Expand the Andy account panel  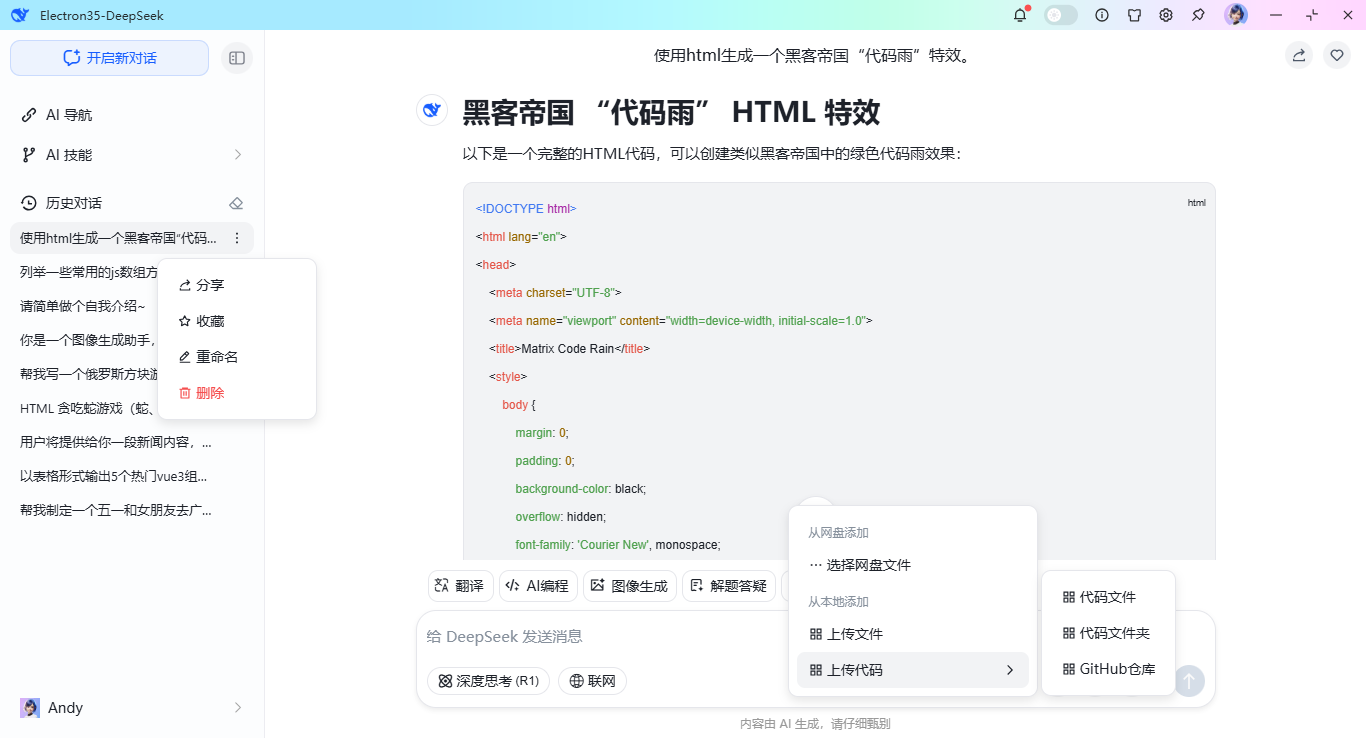pyautogui.click(x=237, y=707)
